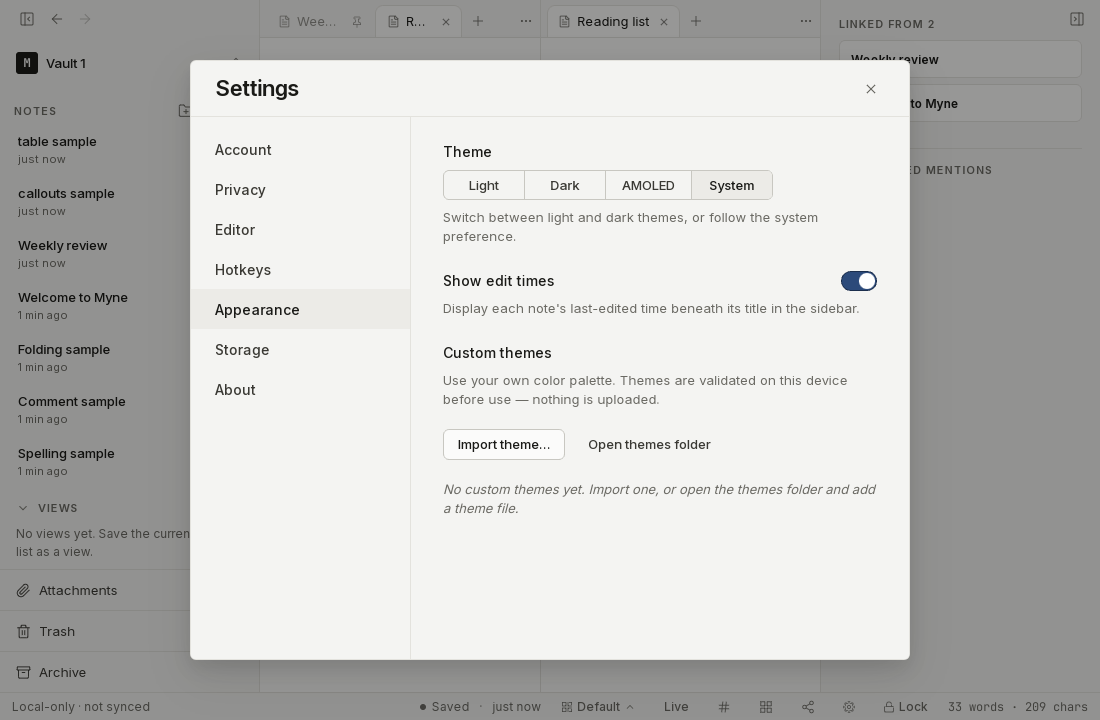
Task: Open settings gear in status bar
Action: (849, 707)
